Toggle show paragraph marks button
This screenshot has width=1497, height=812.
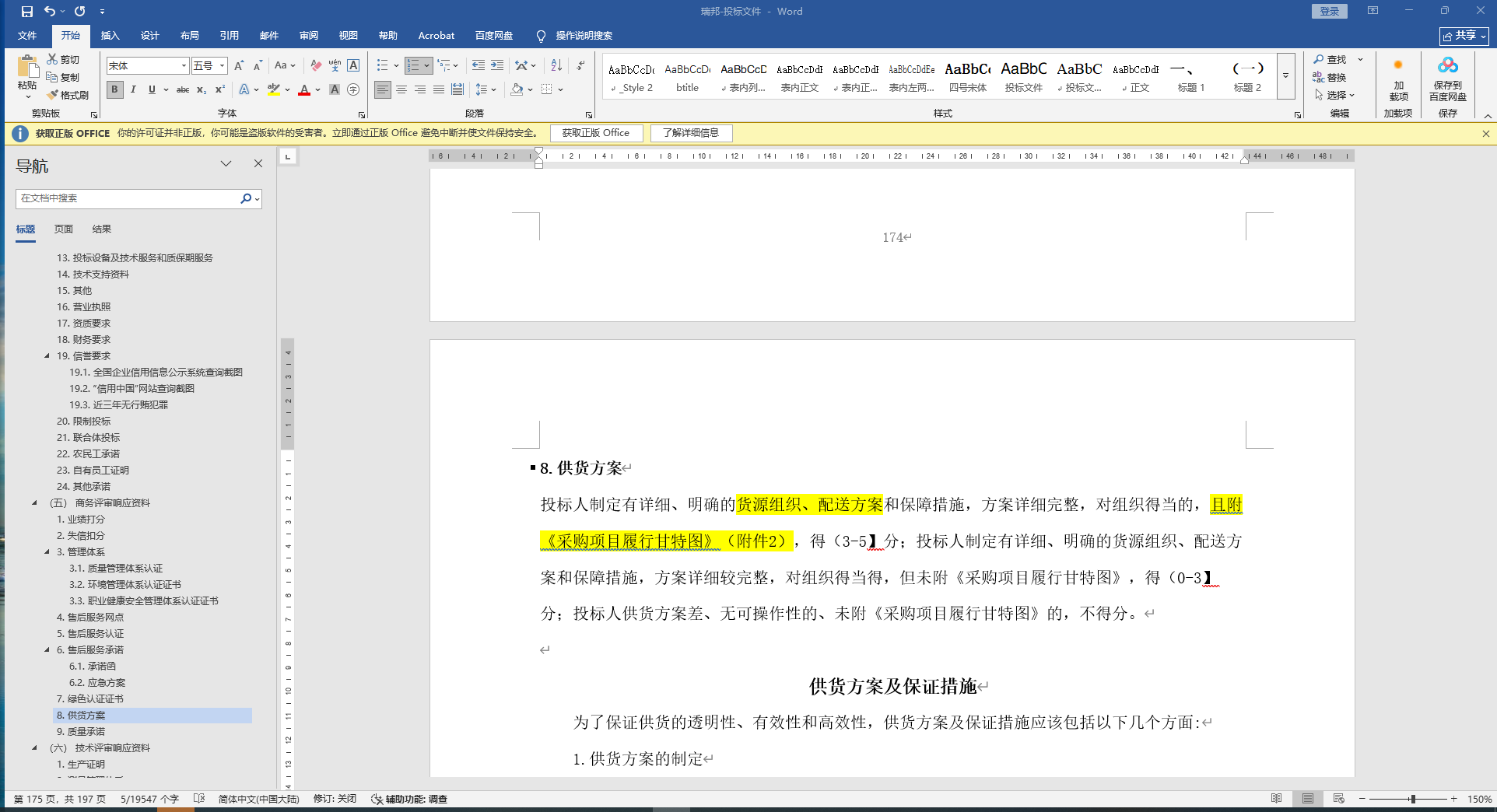(580, 66)
